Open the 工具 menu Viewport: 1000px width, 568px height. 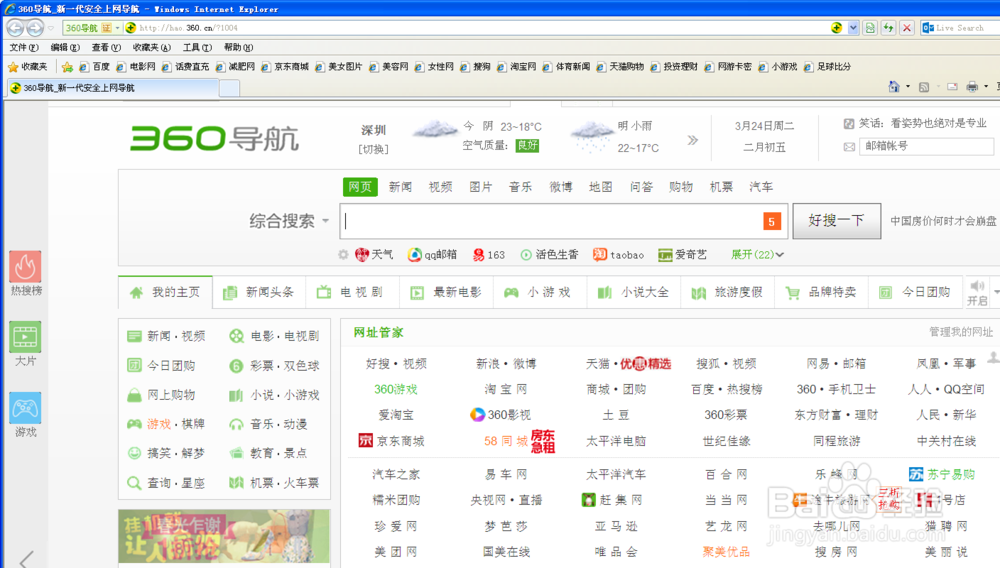[197, 47]
